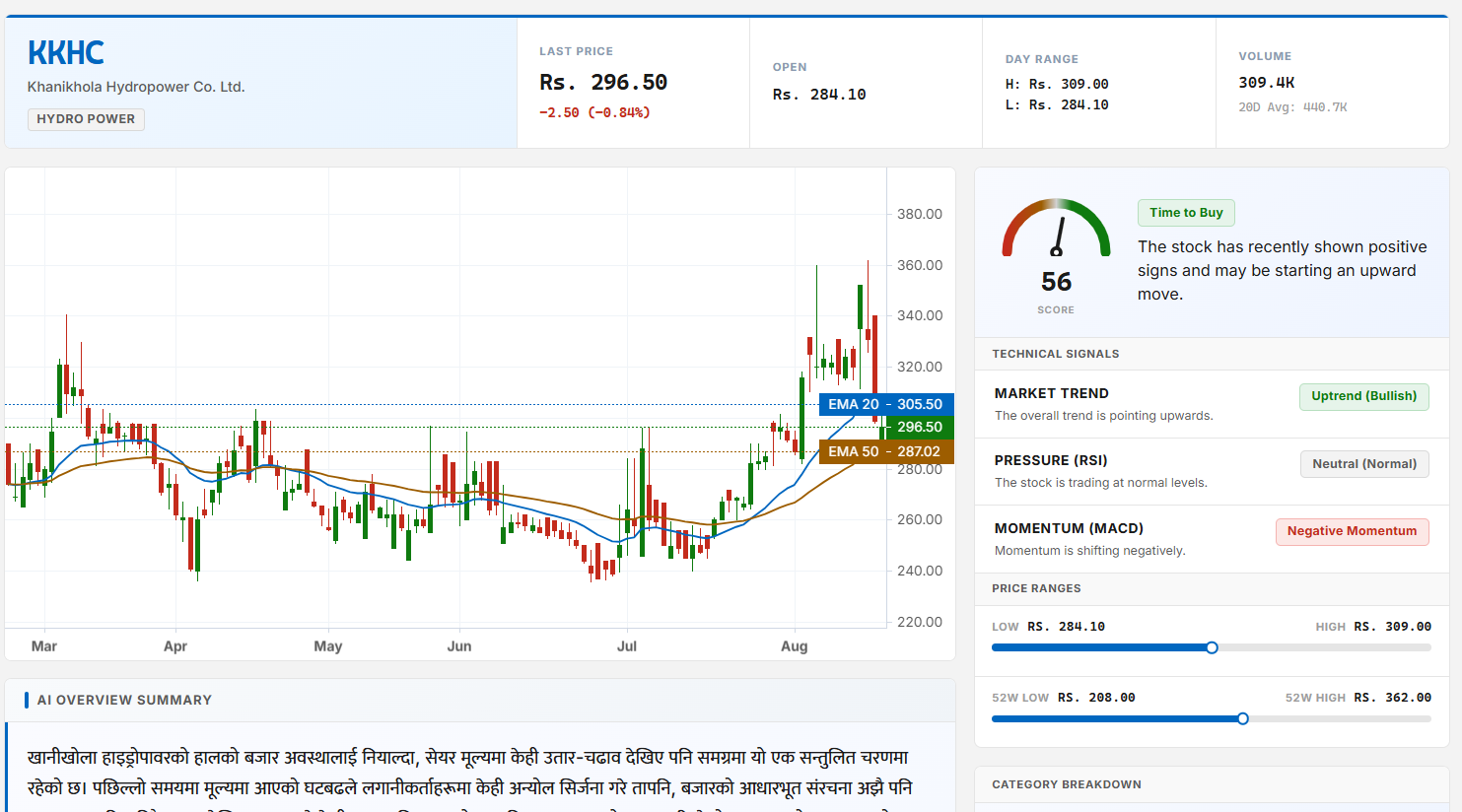Click the score number 56
Screen dimensions: 1462x812
pyautogui.click(x=1056, y=282)
